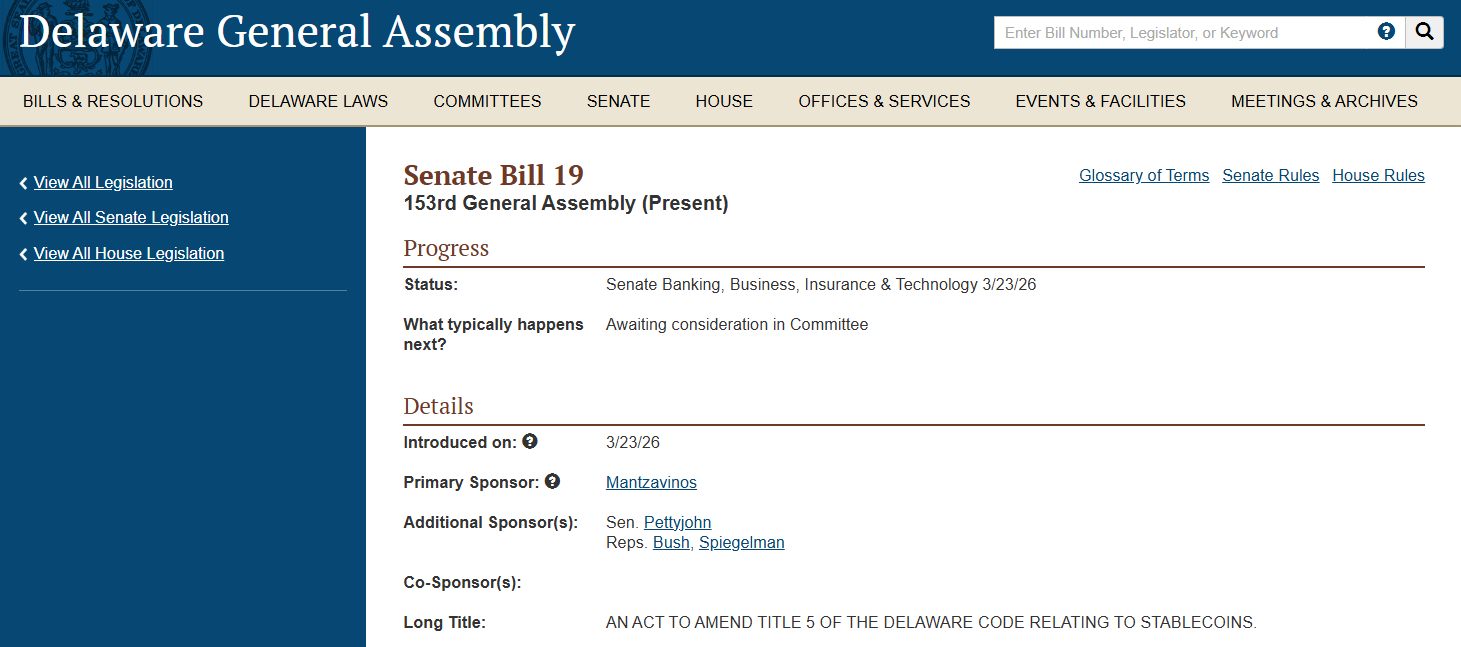Screen dimensions: 1461x647
Task: Open the BILLS & RESOLUTIONS menu
Action: point(113,101)
